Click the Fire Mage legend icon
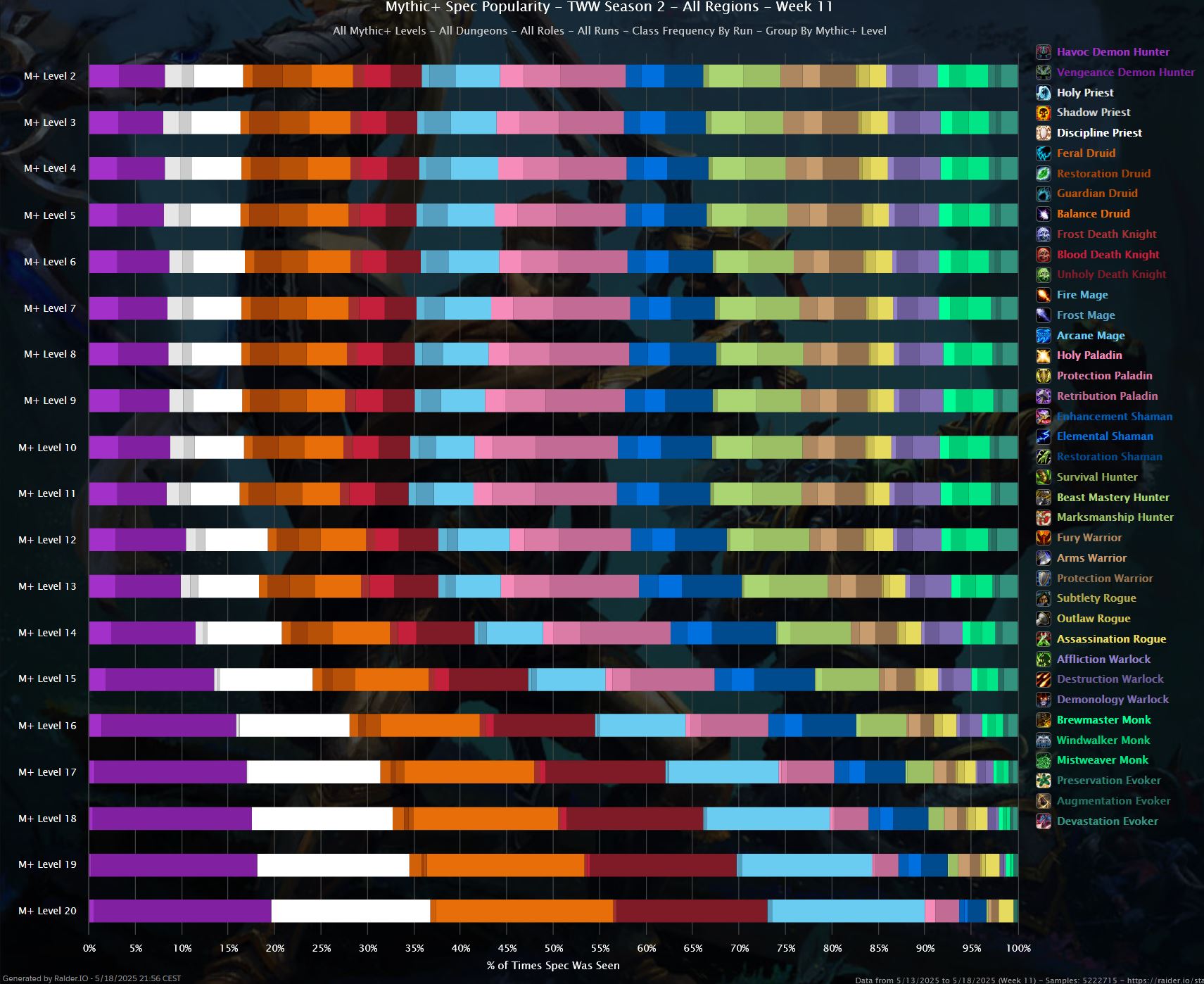This screenshot has width=1204, height=984. [1044, 295]
